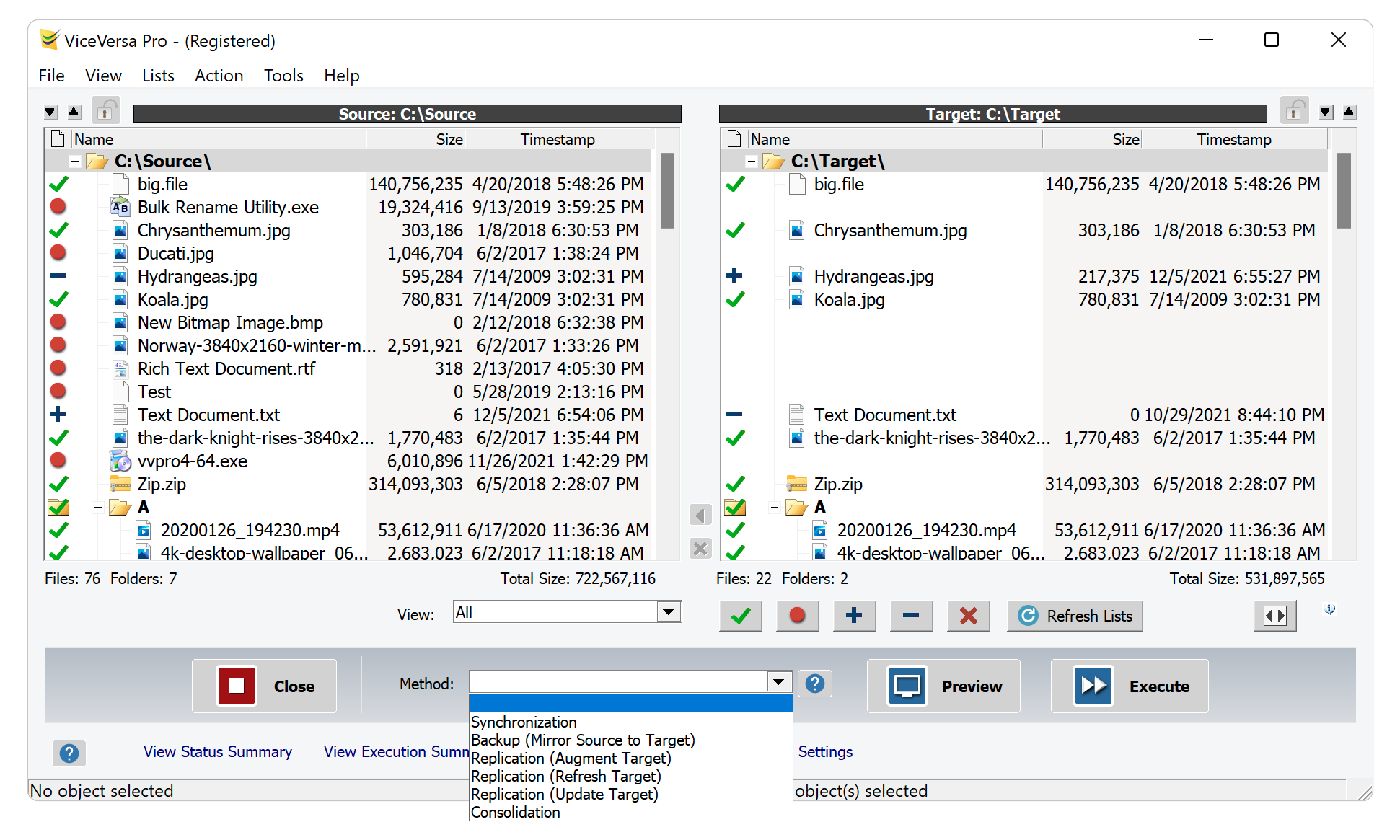The image size is (1400, 840).
Task: Click the gray X between panels
Action: point(700,549)
